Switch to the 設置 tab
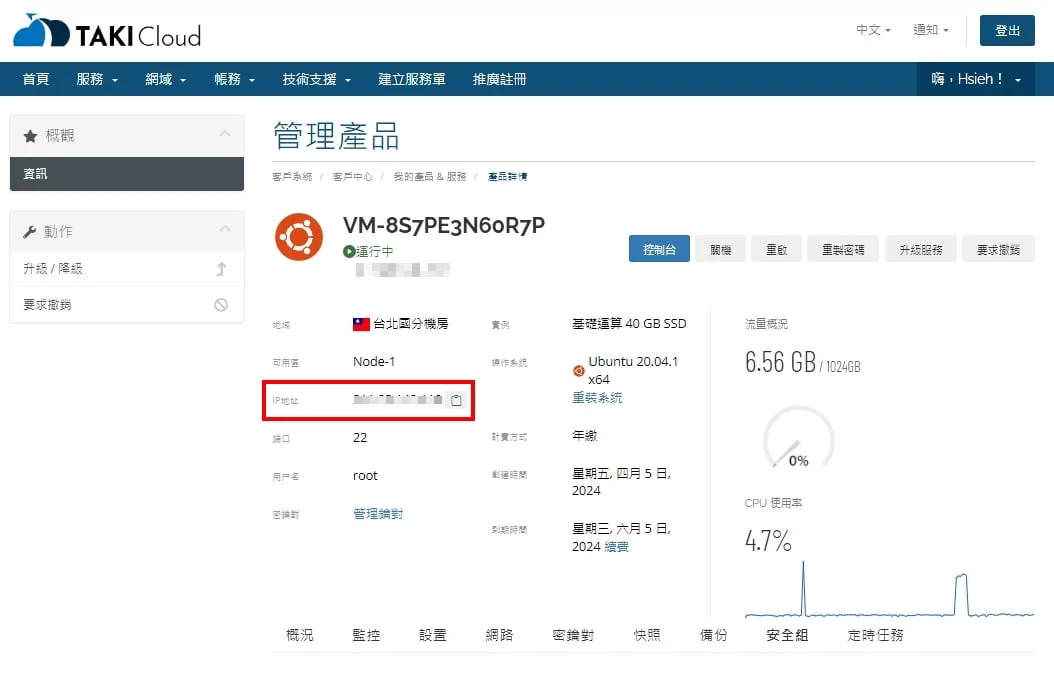Screen dimensions: 1054x674 click(x=433, y=635)
